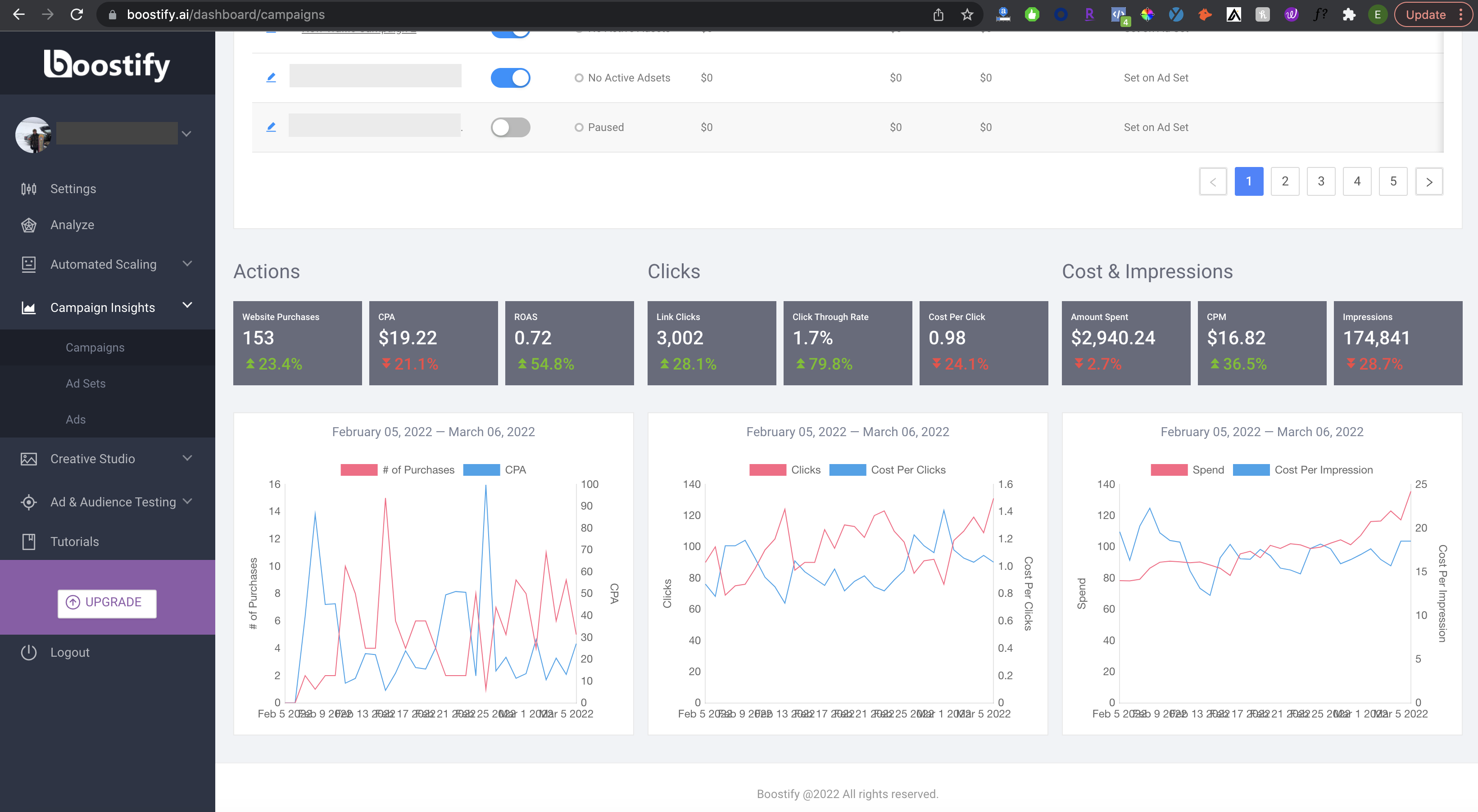Open Settings from the sidebar
The height and width of the screenshot is (812, 1478).
tap(73, 188)
